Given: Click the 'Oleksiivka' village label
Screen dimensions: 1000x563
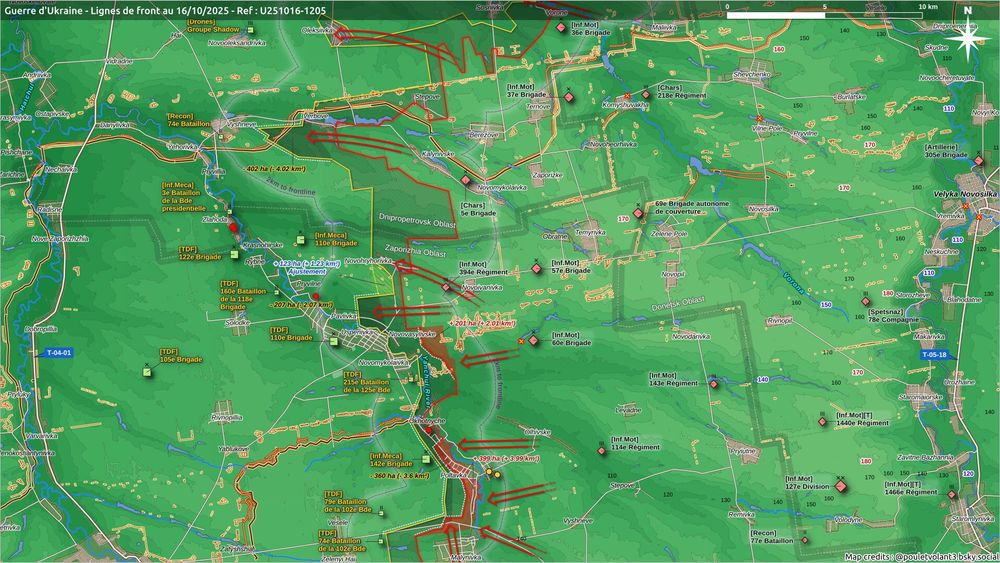Looking at the screenshot, I should 317,30.
